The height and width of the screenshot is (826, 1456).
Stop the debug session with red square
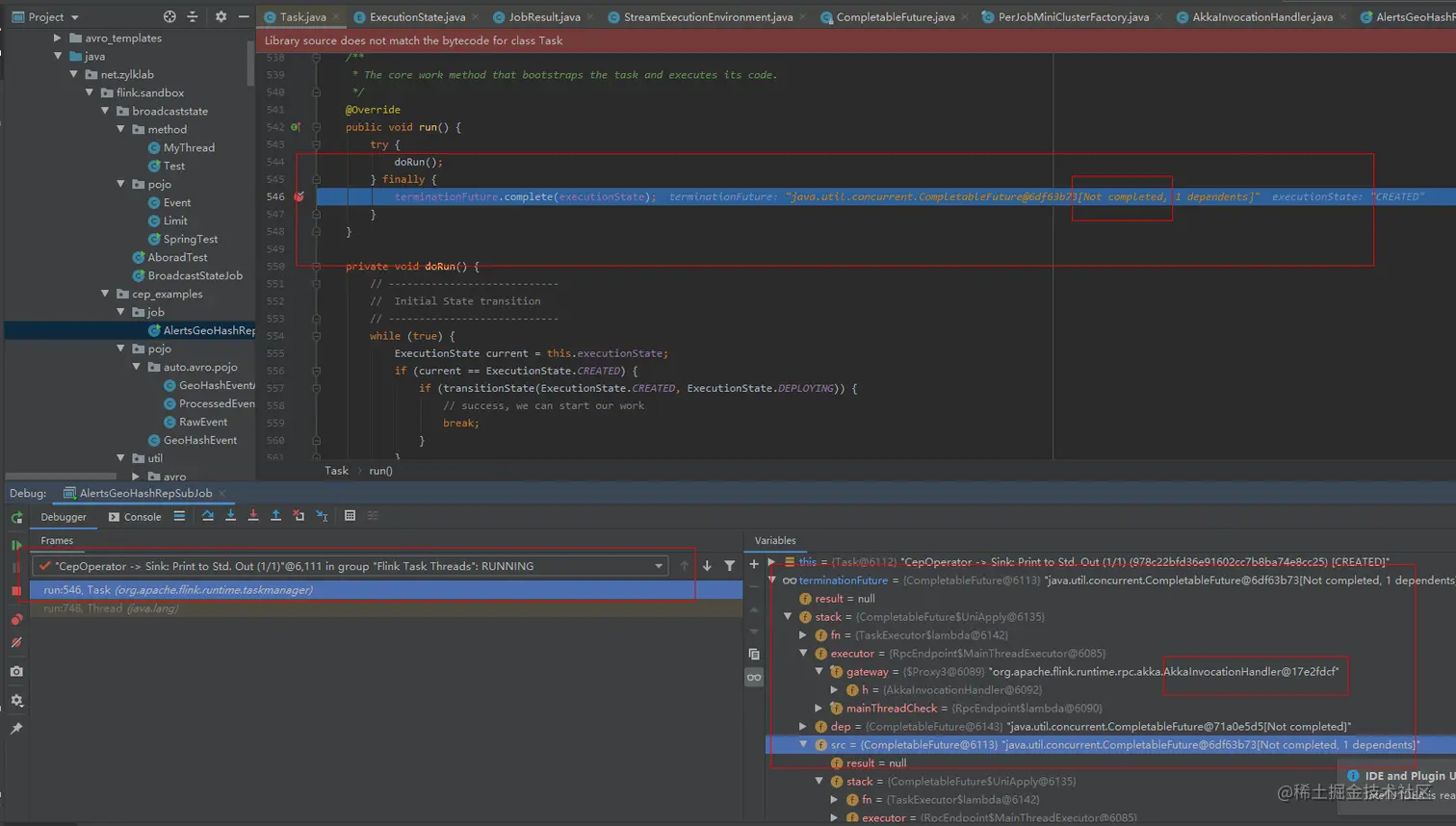pyautogui.click(x=16, y=590)
